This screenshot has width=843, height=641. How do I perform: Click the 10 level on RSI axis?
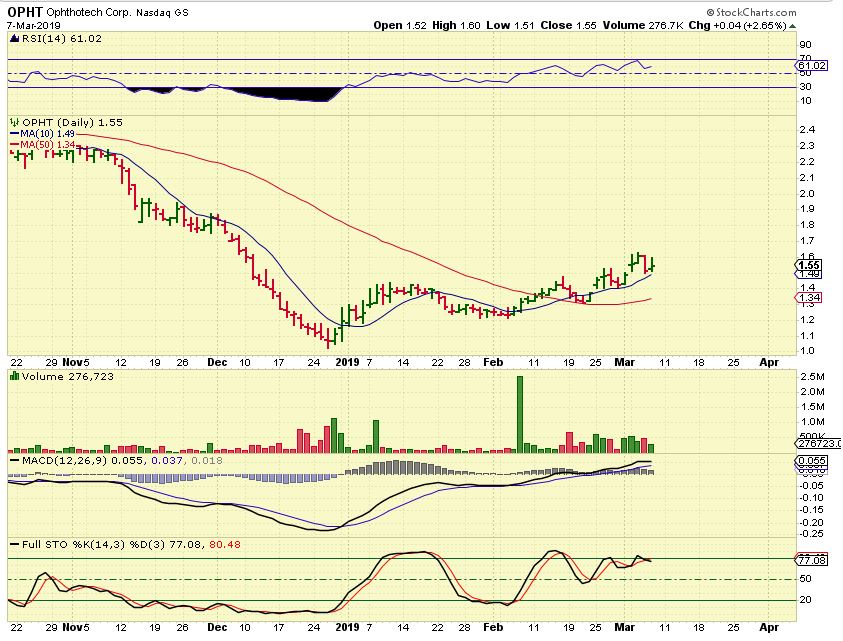pyautogui.click(x=805, y=101)
